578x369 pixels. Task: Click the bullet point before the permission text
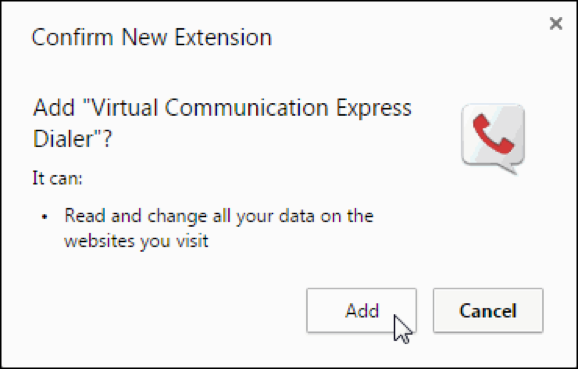(x=45, y=217)
